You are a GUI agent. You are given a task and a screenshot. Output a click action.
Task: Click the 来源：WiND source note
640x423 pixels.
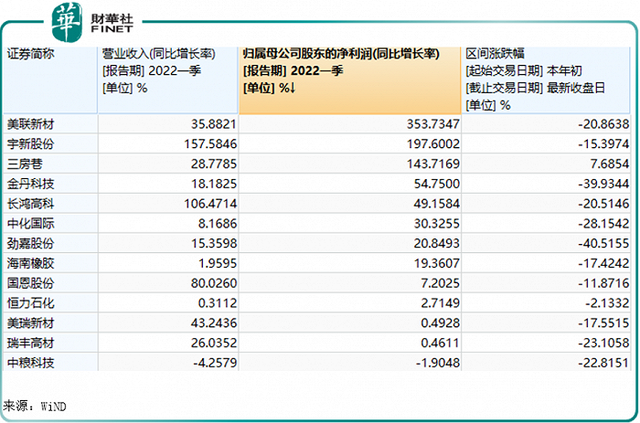(35, 406)
